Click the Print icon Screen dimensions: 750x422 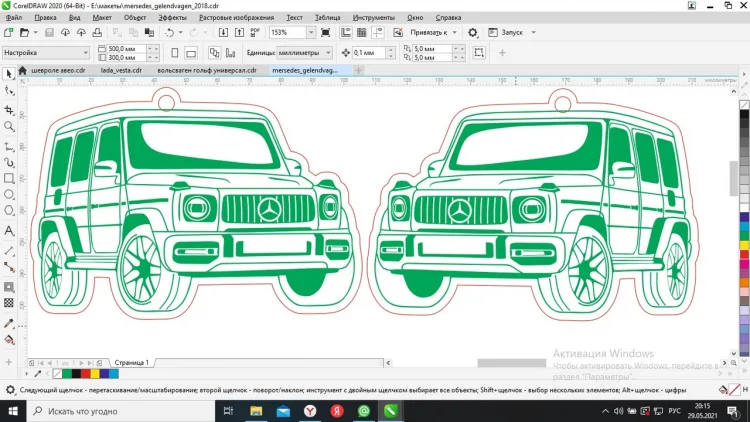(97, 33)
